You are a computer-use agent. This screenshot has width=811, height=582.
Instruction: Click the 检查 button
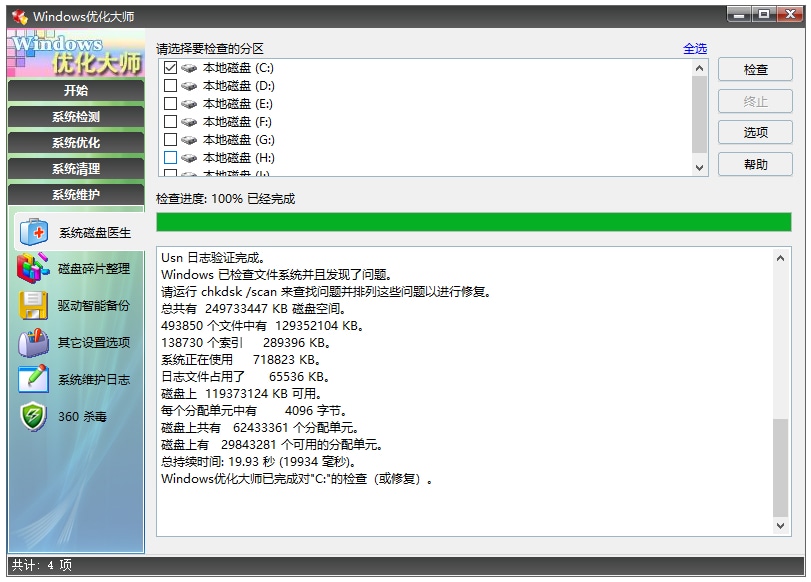coord(755,69)
